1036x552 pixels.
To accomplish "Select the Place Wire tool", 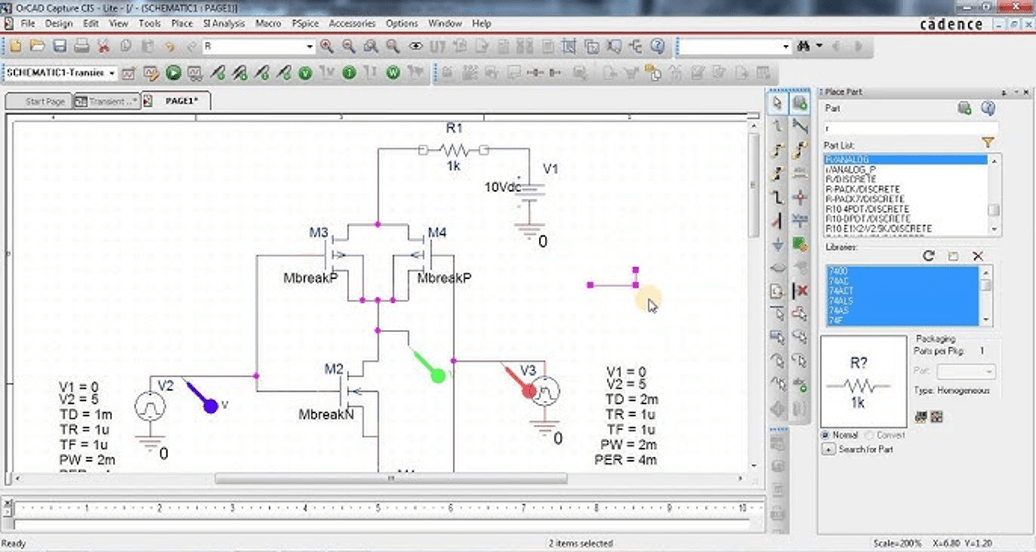I will 778,126.
